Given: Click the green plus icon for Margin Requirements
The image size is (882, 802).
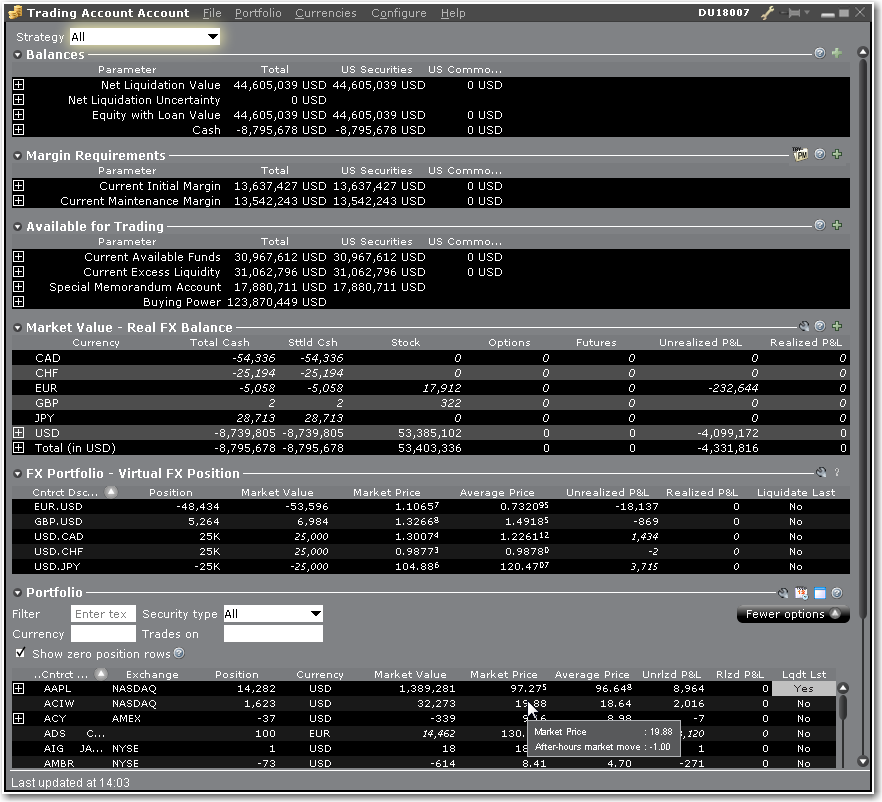Looking at the screenshot, I should pos(837,154).
